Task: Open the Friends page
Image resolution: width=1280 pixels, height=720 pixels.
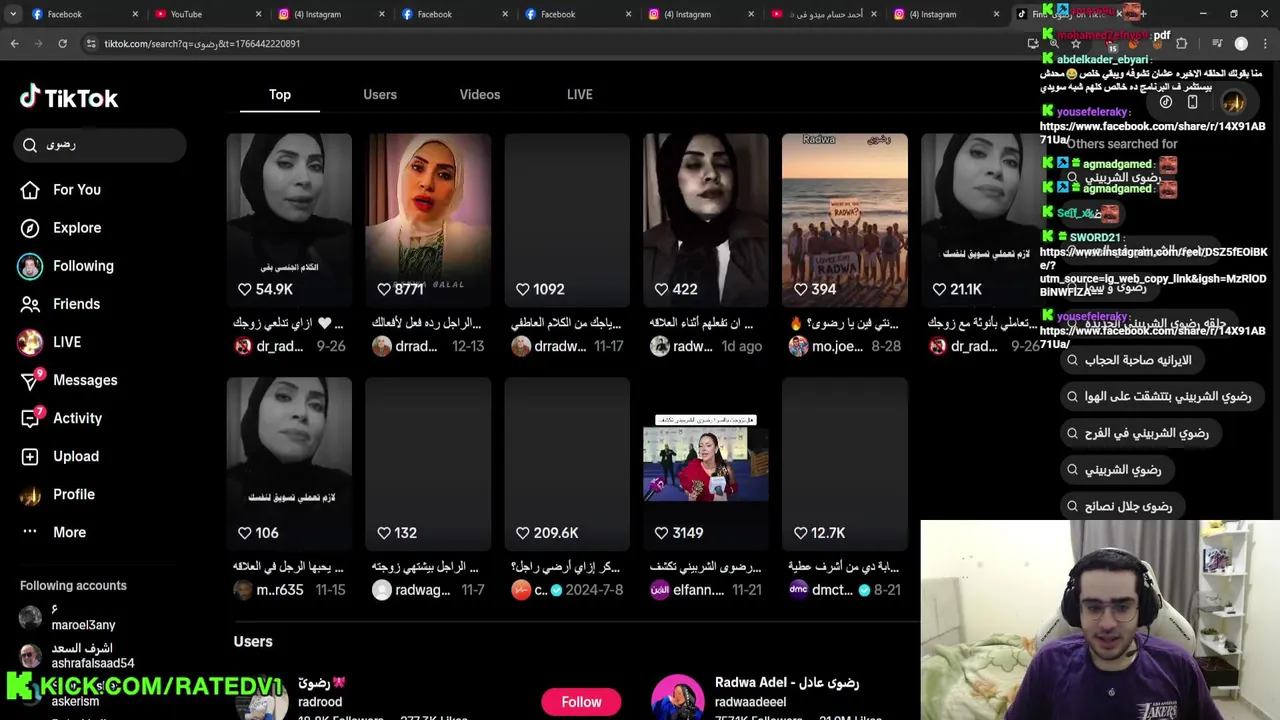Action: click(x=76, y=304)
